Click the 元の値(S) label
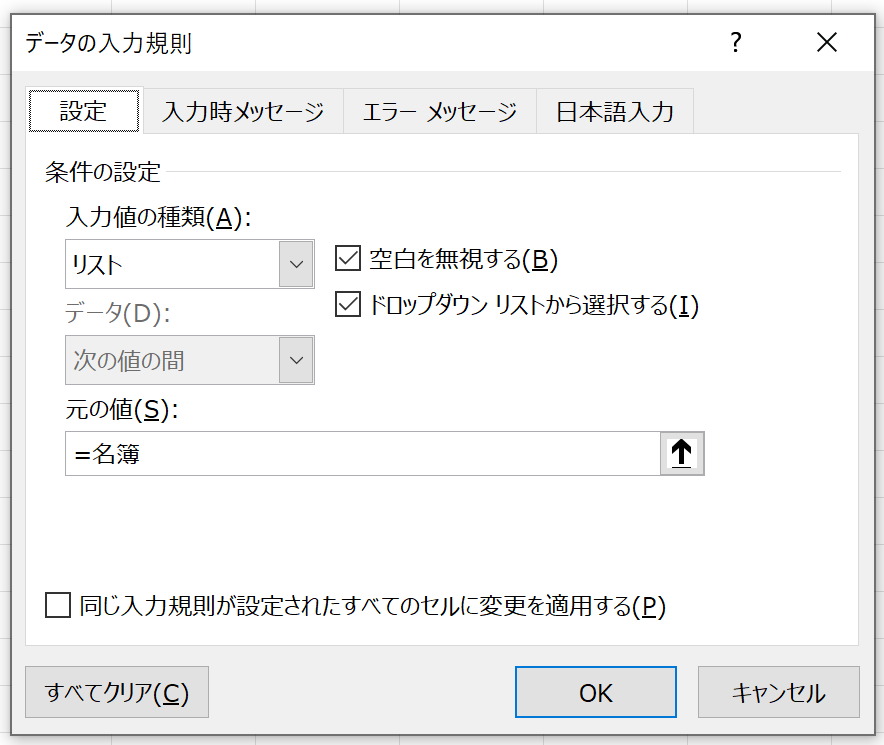This screenshot has width=884, height=745. coord(122,409)
